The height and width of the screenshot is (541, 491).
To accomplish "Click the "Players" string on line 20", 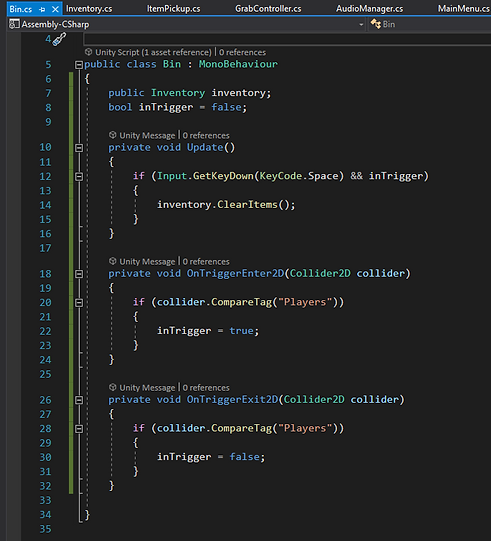I will click(305, 303).
